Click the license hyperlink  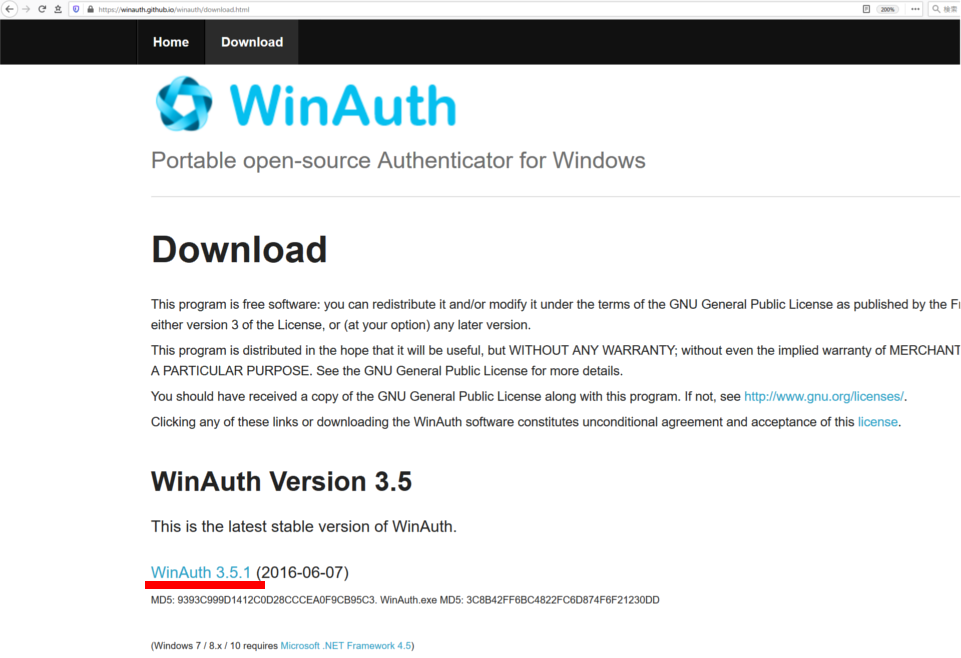coord(877,421)
